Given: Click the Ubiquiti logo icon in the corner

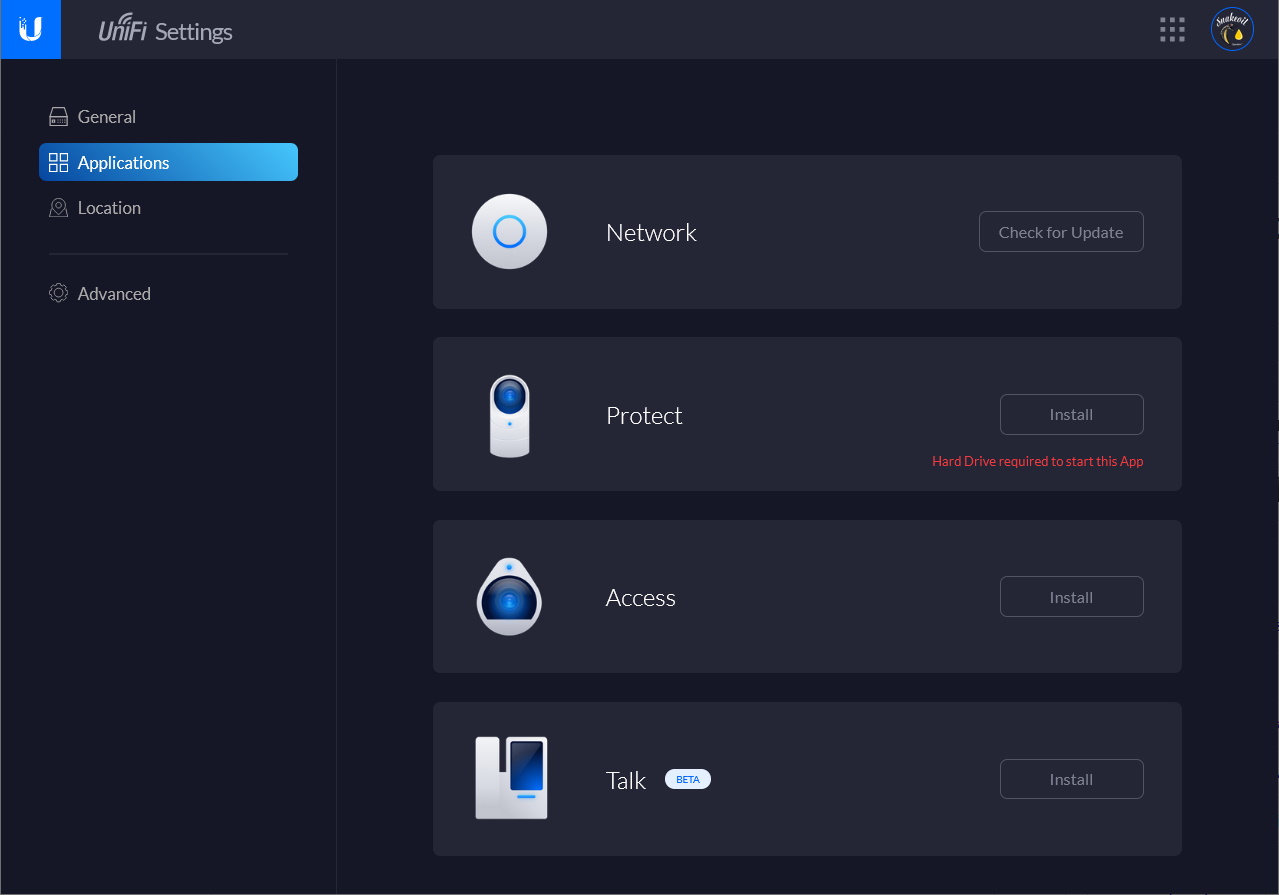Looking at the screenshot, I should [x=30, y=30].
